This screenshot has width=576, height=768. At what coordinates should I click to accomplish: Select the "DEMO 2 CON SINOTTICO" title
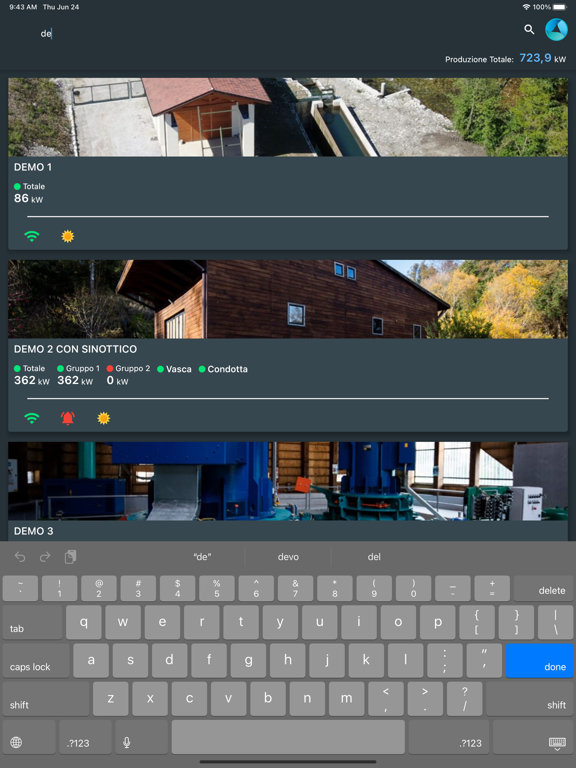pos(75,349)
